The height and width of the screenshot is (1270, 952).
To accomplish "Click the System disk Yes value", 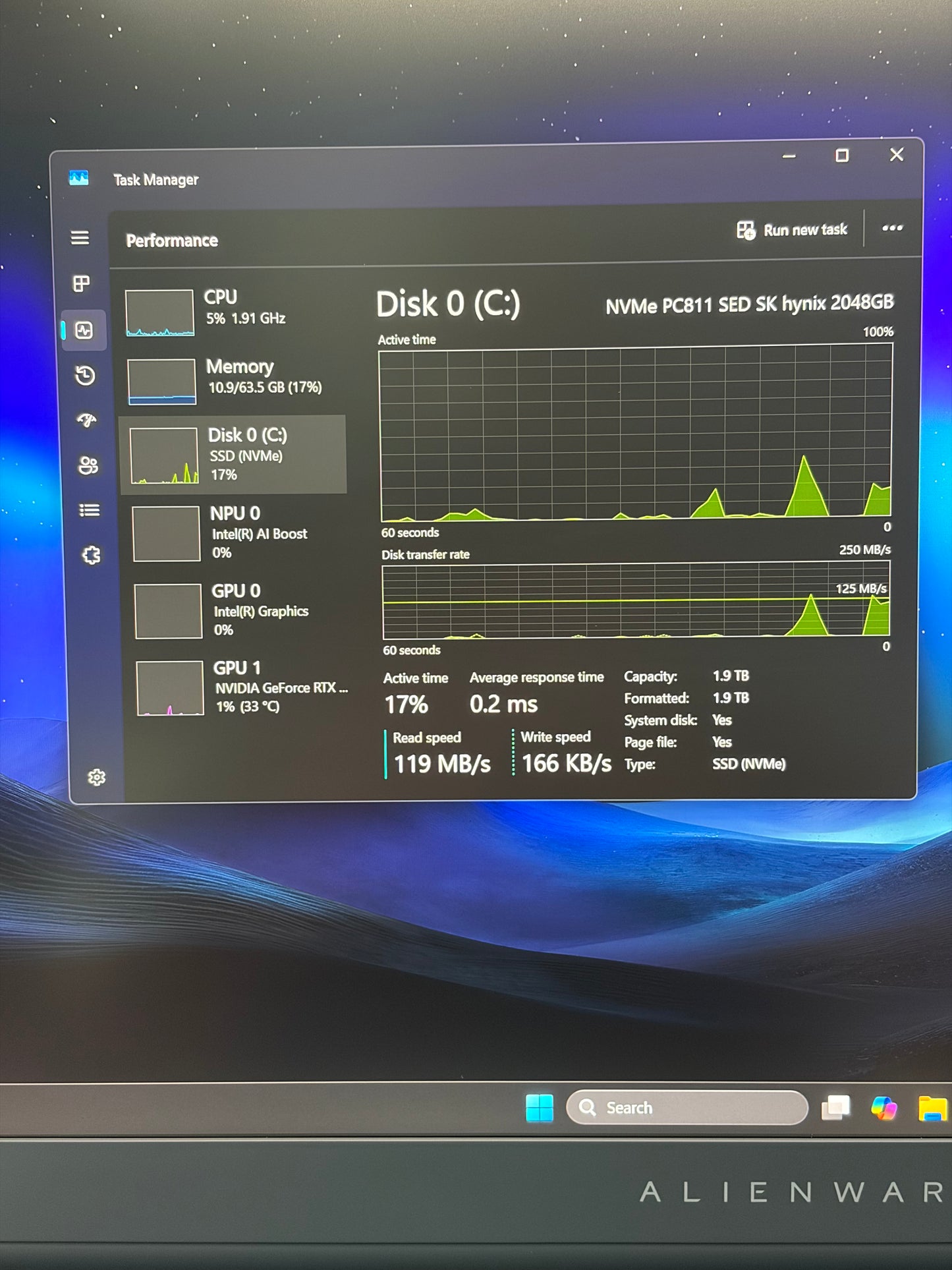I will (x=722, y=720).
